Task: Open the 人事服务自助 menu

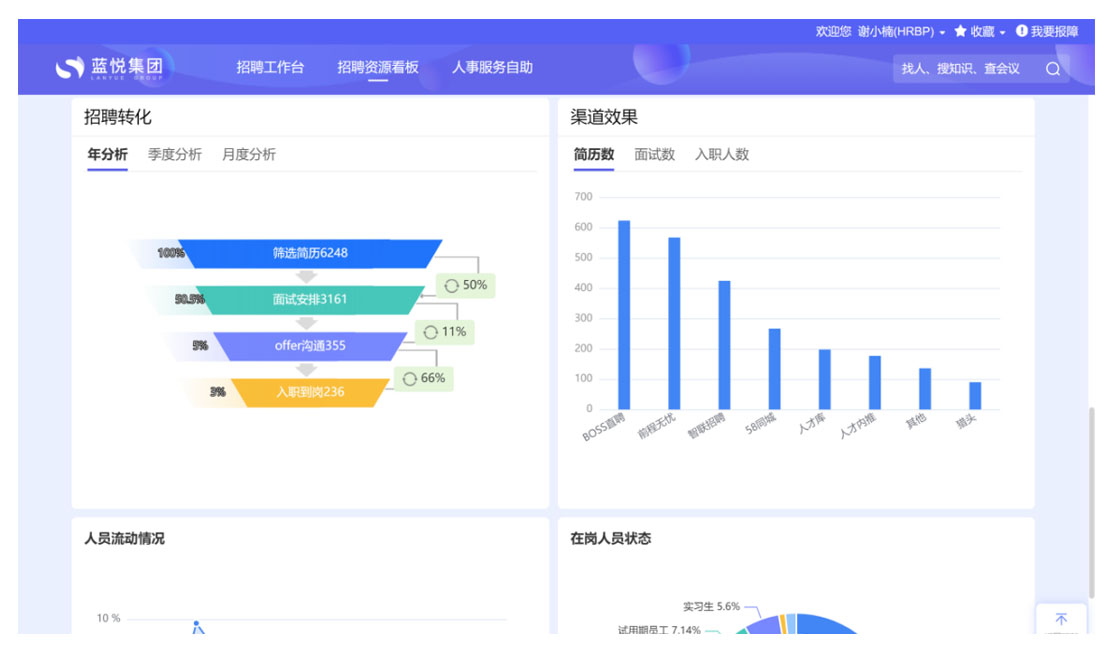Action: (492, 68)
